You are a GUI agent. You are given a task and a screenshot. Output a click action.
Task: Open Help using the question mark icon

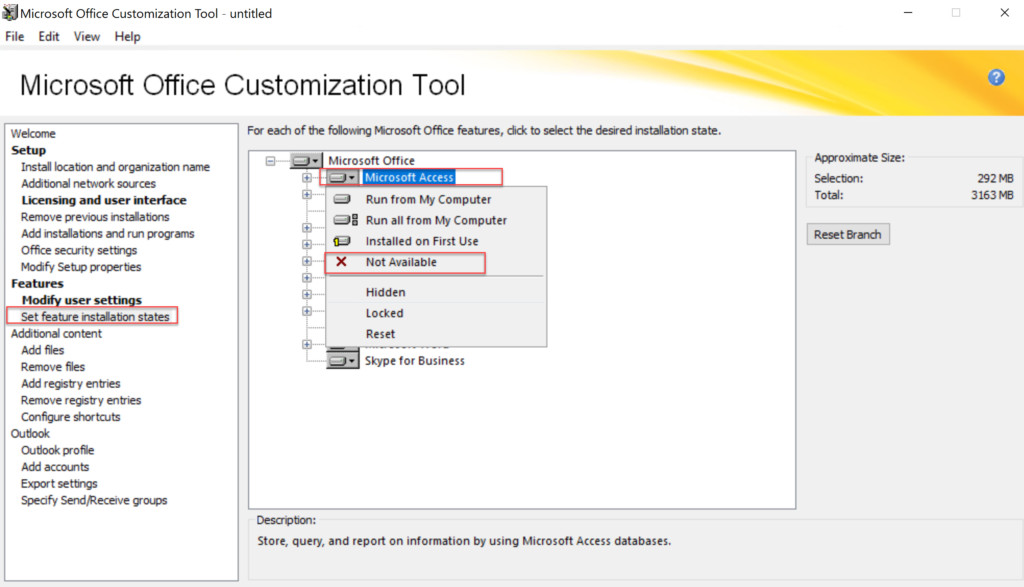[x=996, y=76]
